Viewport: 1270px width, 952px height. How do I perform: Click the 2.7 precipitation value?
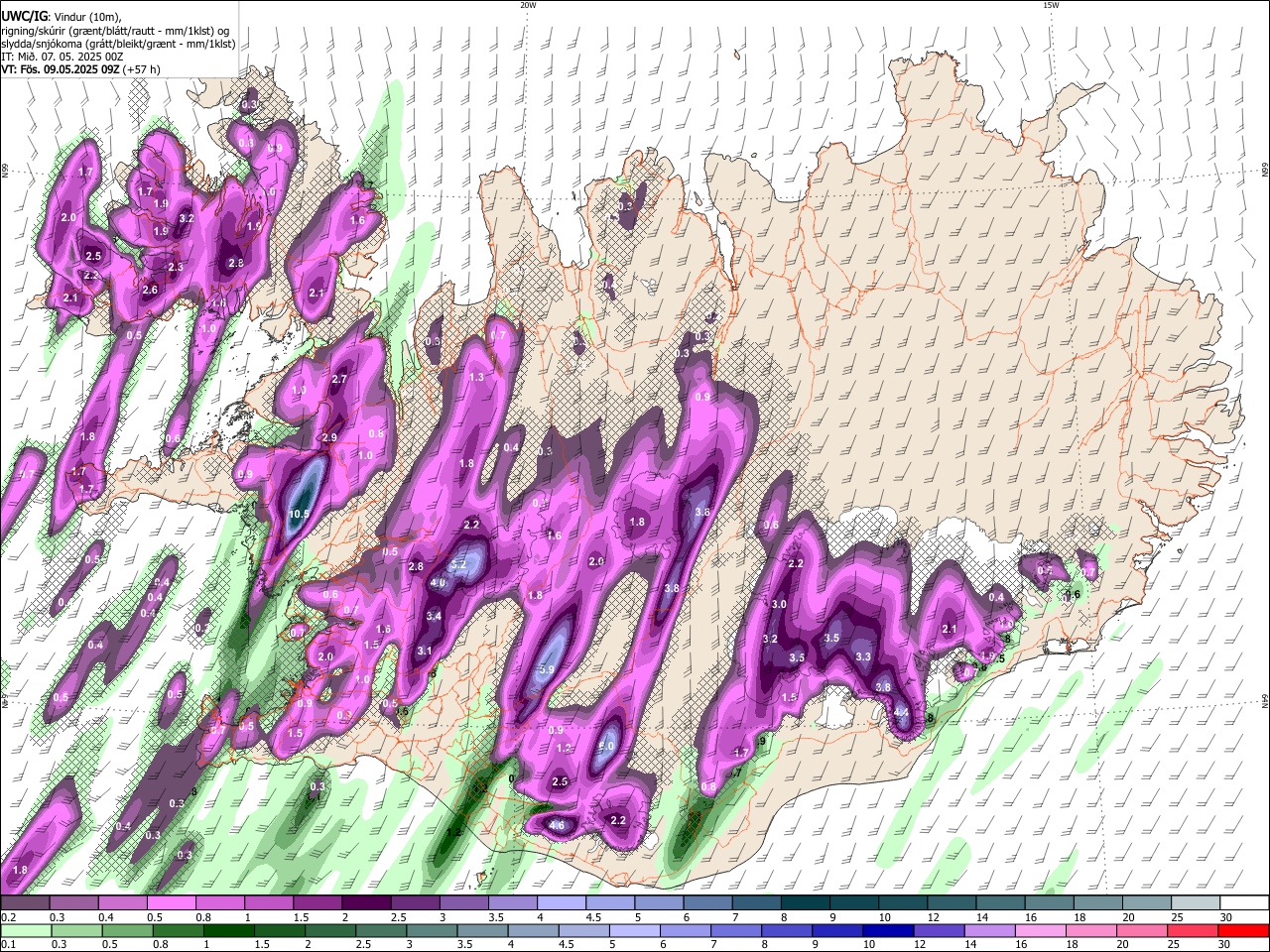(x=339, y=379)
